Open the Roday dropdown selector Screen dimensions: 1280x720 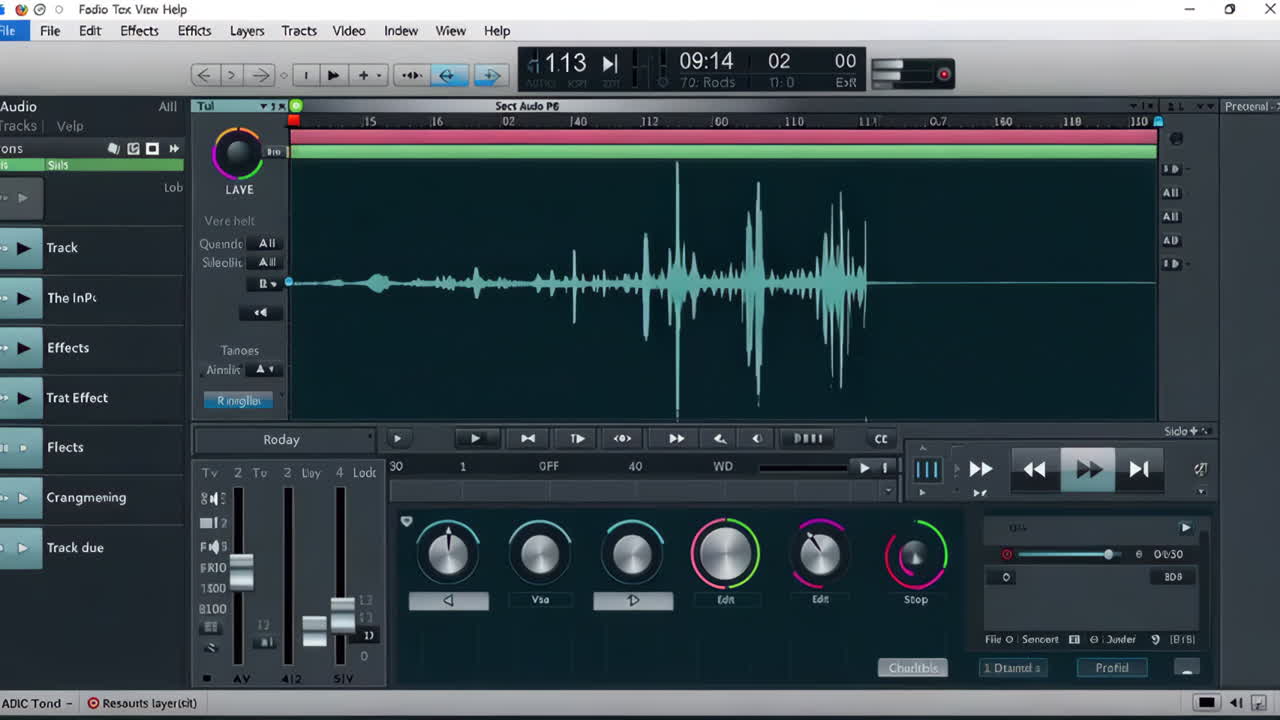pyautogui.click(x=284, y=439)
